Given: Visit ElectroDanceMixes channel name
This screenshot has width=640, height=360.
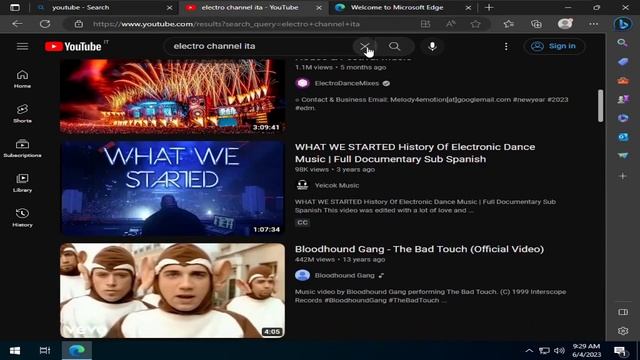Looking at the screenshot, I should [347, 83].
